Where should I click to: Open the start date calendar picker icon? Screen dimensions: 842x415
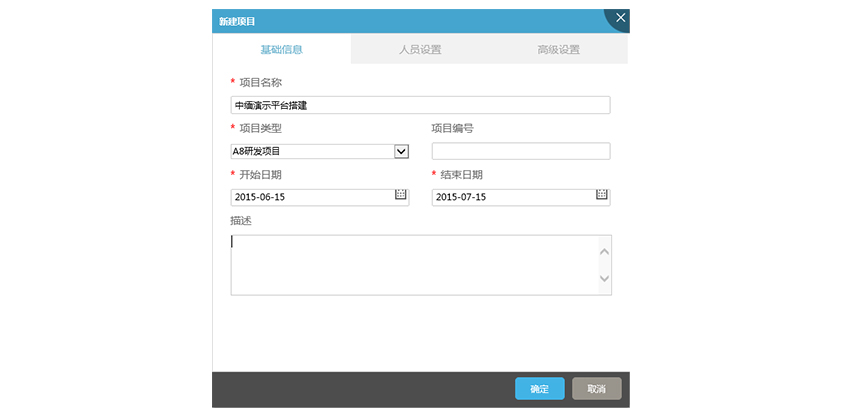(401, 194)
